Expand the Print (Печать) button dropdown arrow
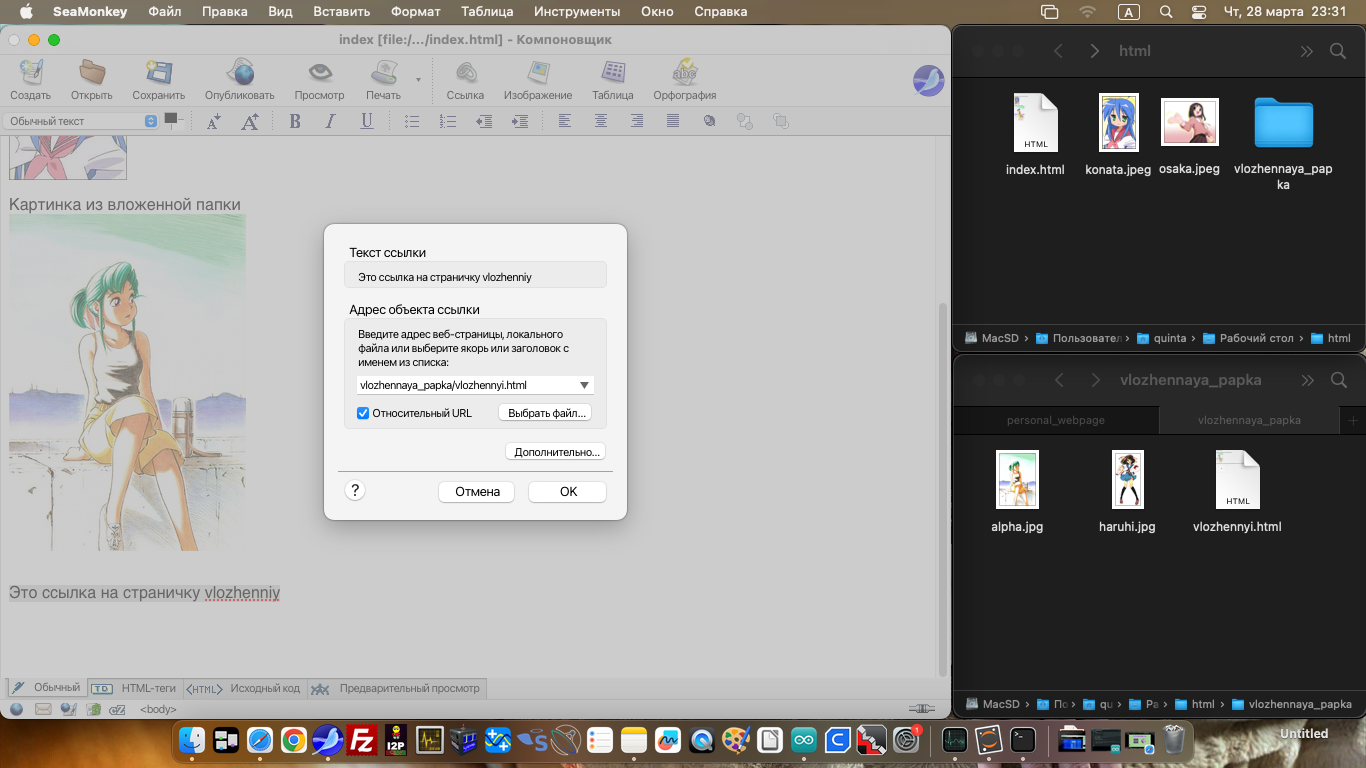1366x768 pixels. [x=418, y=78]
